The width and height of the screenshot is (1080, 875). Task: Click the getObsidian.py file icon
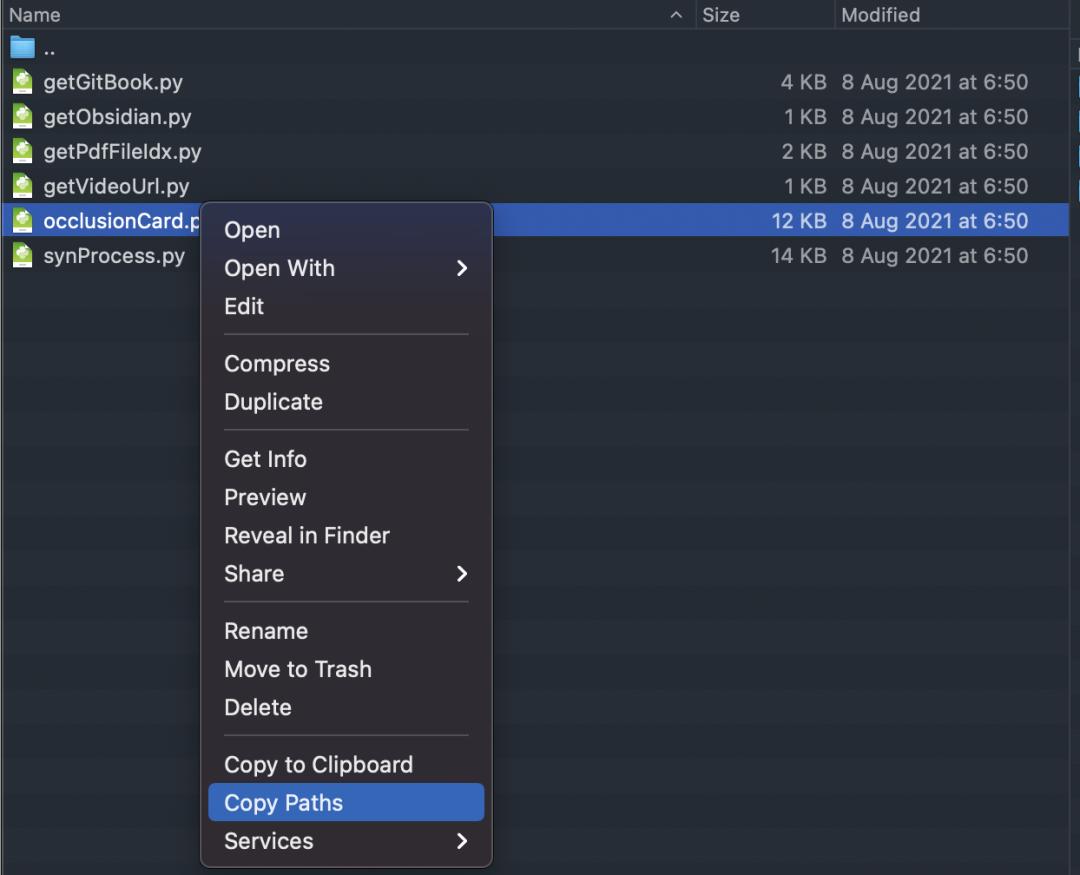coord(22,117)
